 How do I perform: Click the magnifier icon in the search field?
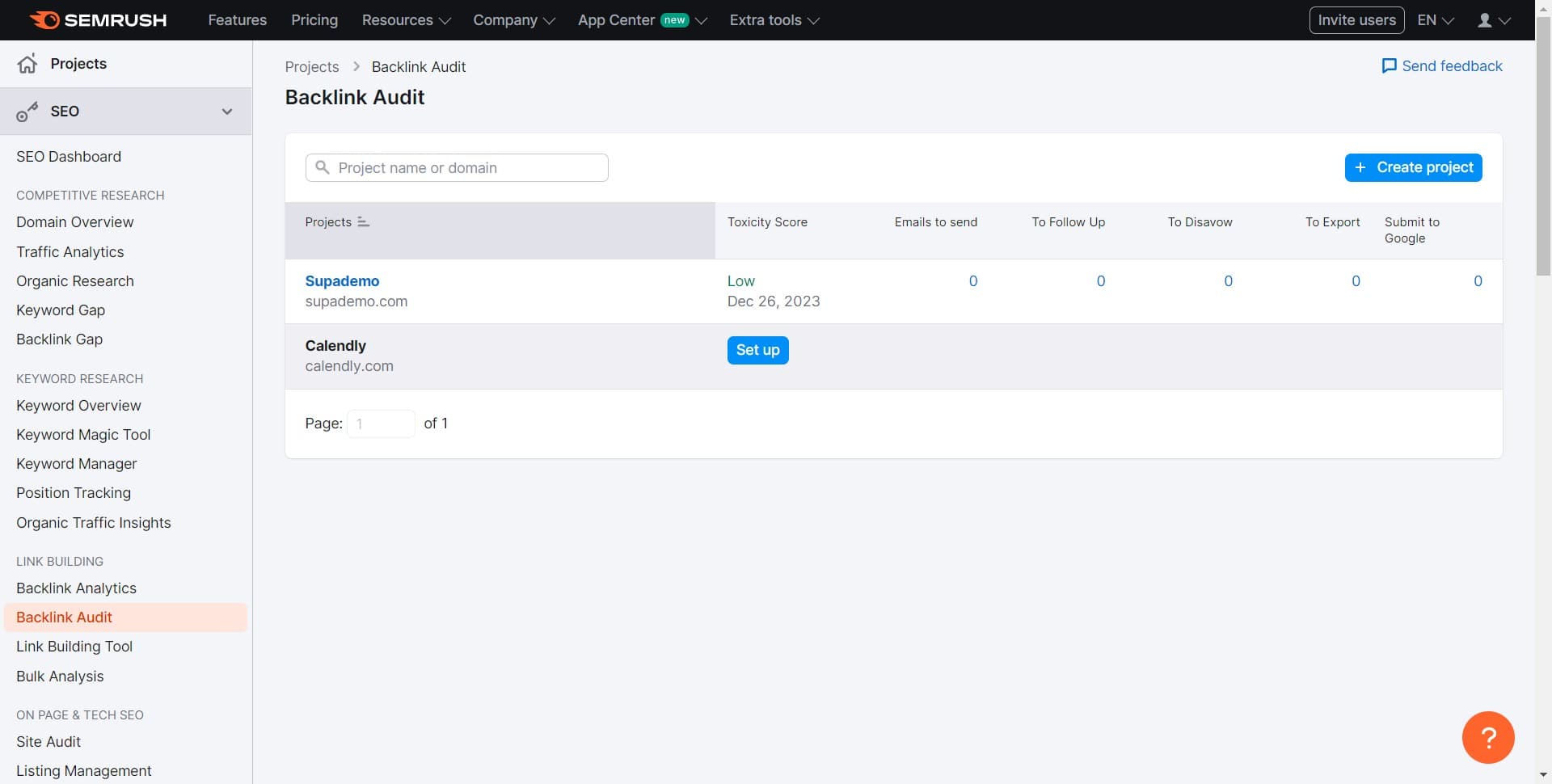tap(323, 167)
